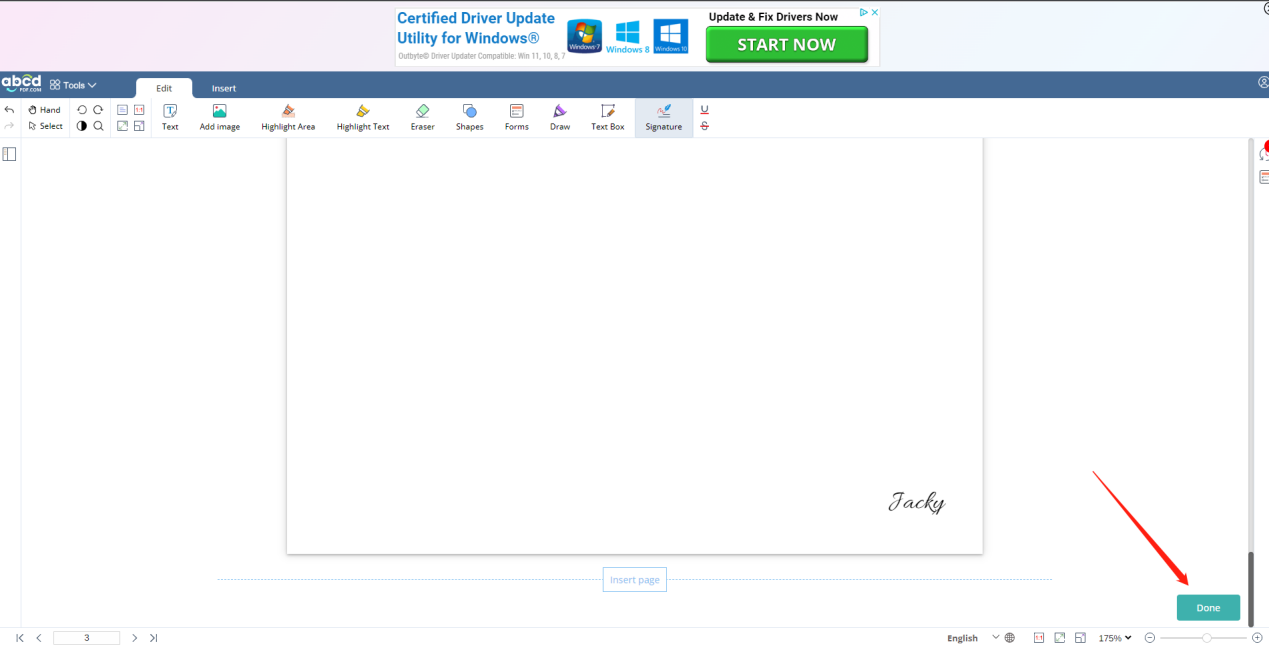This screenshot has height=648, width=1269.
Task: Click the fit-to-window expand icon
Action: pyautogui.click(x=122, y=126)
